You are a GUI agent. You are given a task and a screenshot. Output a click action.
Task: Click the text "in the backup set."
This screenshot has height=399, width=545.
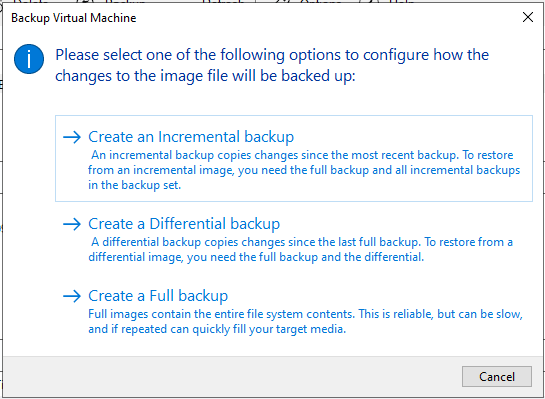[135, 185]
